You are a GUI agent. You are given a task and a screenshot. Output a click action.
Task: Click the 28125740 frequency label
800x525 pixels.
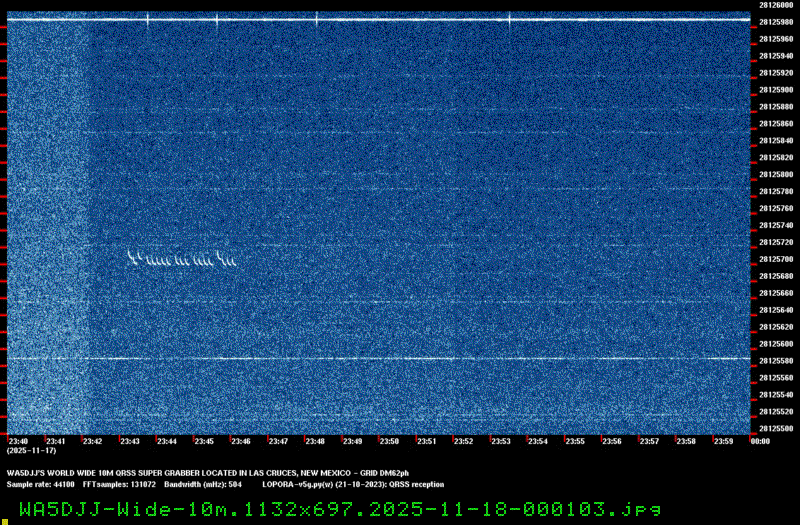coord(776,225)
